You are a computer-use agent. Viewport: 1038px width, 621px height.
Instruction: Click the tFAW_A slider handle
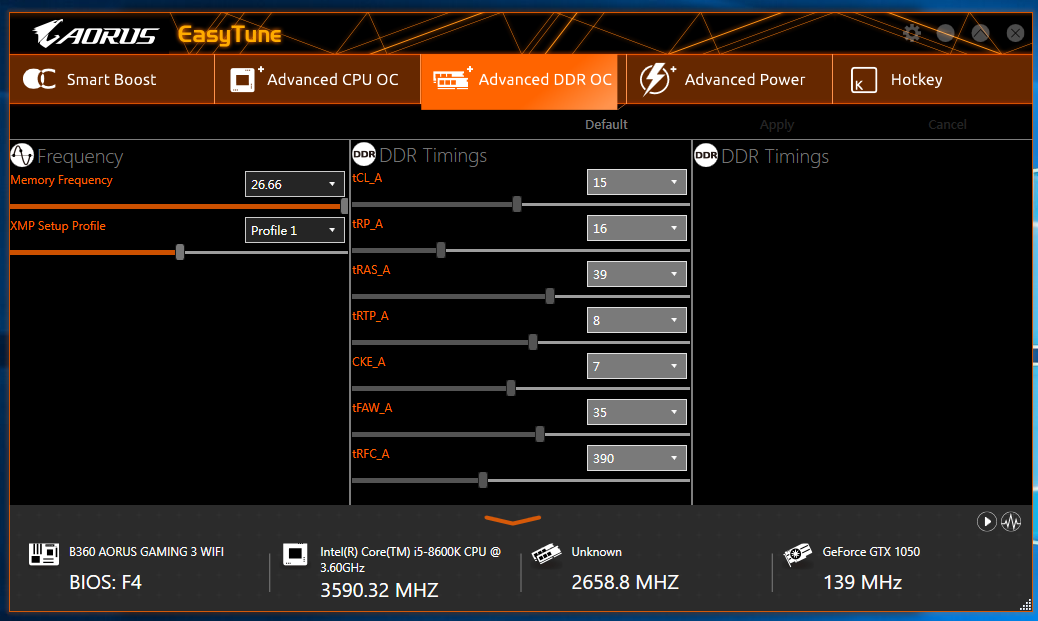pos(540,434)
